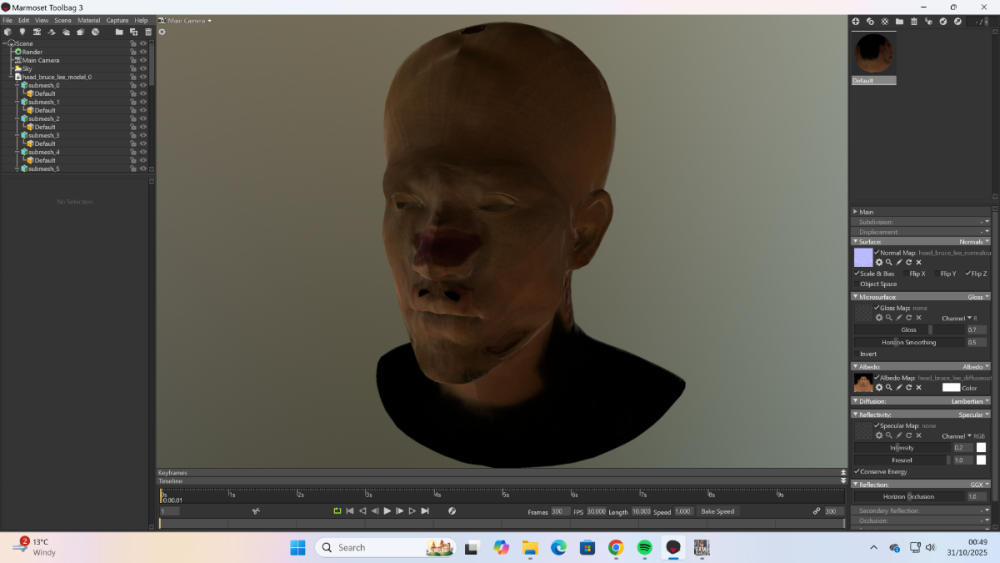Open the View menu

41,20
